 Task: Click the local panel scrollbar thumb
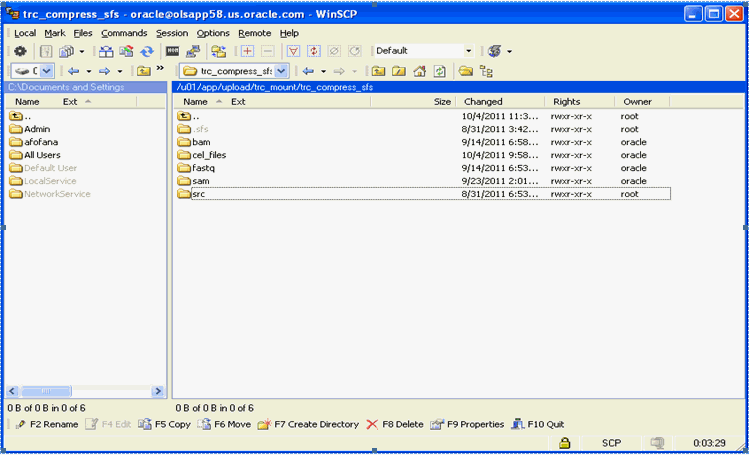(46, 391)
